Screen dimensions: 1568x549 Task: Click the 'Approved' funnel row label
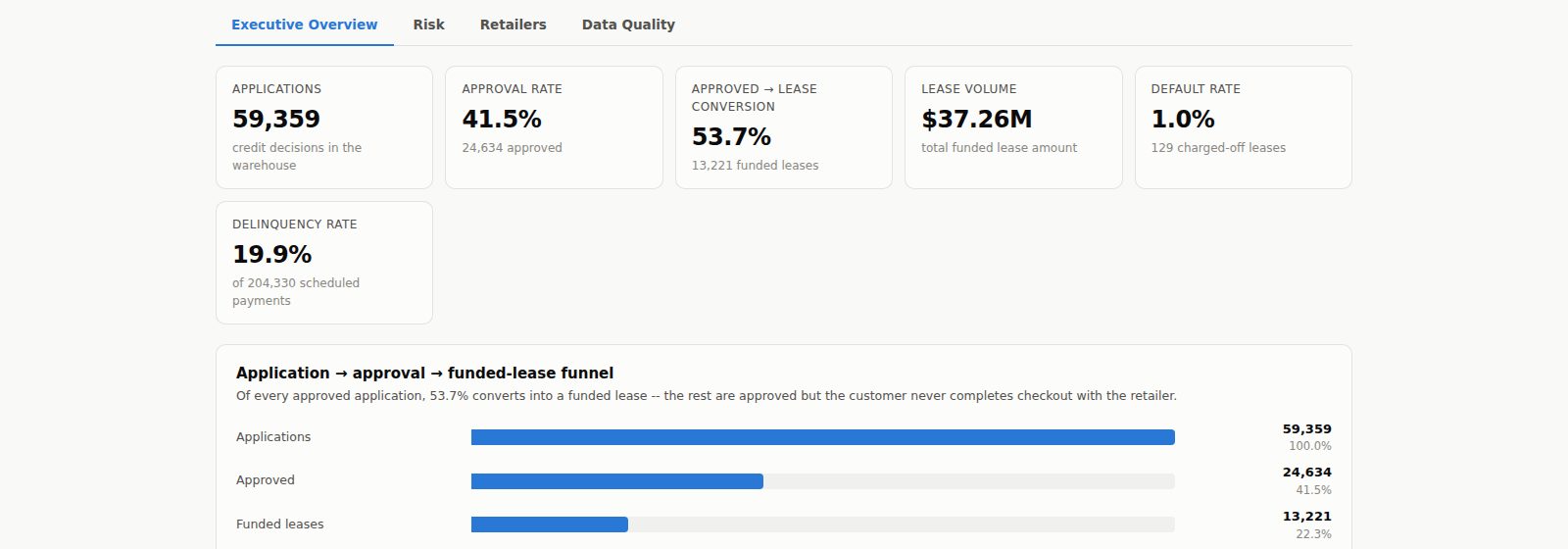266,480
